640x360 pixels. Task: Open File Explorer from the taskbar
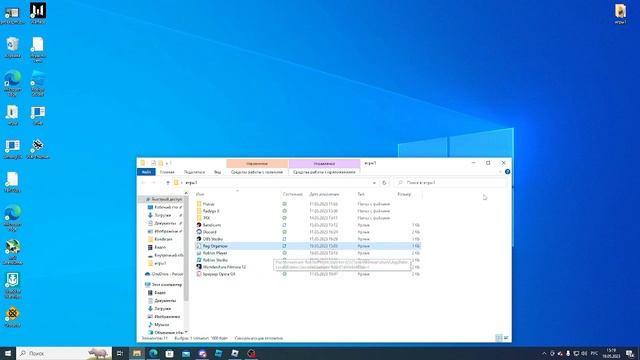pyautogui.click(x=137, y=353)
